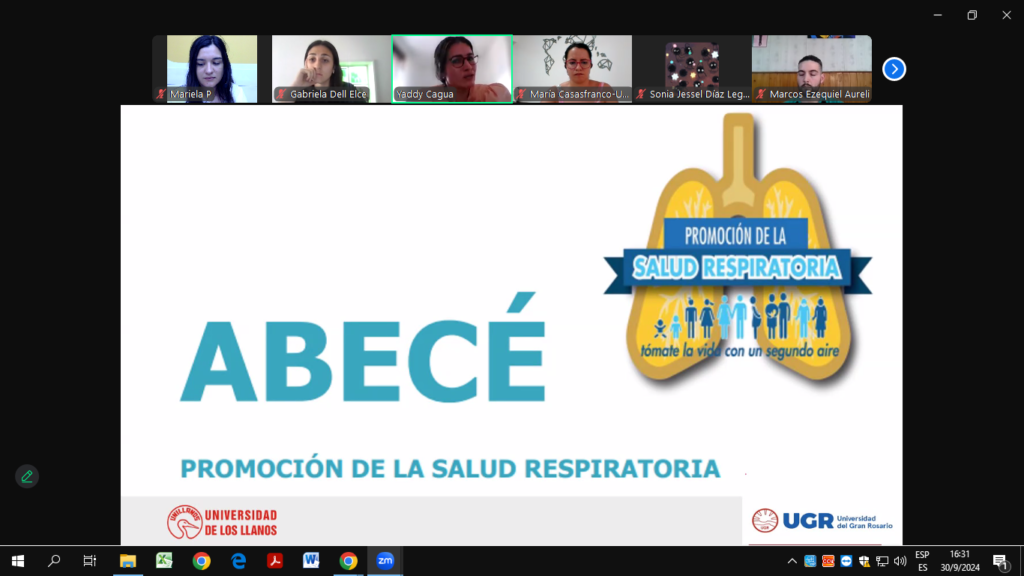Viewport: 1024px width, 576px height.
Task: Open first blue tray icon after chevron
Action: pyautogui.click(x=810, y=561)
